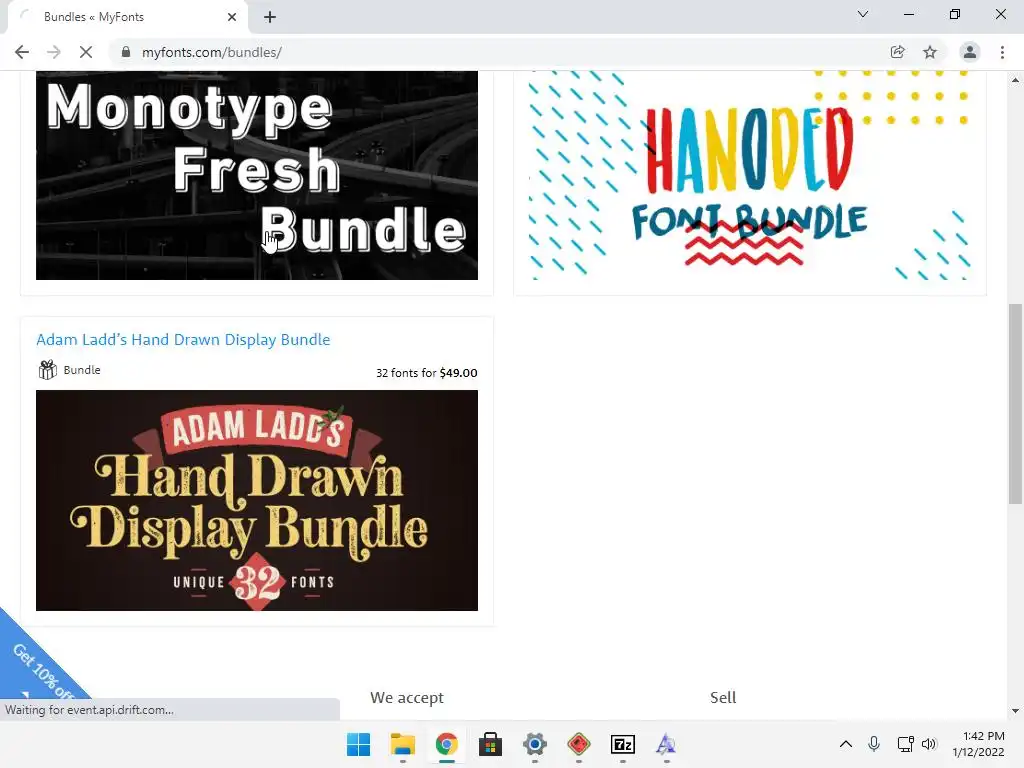The width and height of the screenshot is (1024, 768).
Task: Click the gift Bundle icon
Action: (47, 370)
